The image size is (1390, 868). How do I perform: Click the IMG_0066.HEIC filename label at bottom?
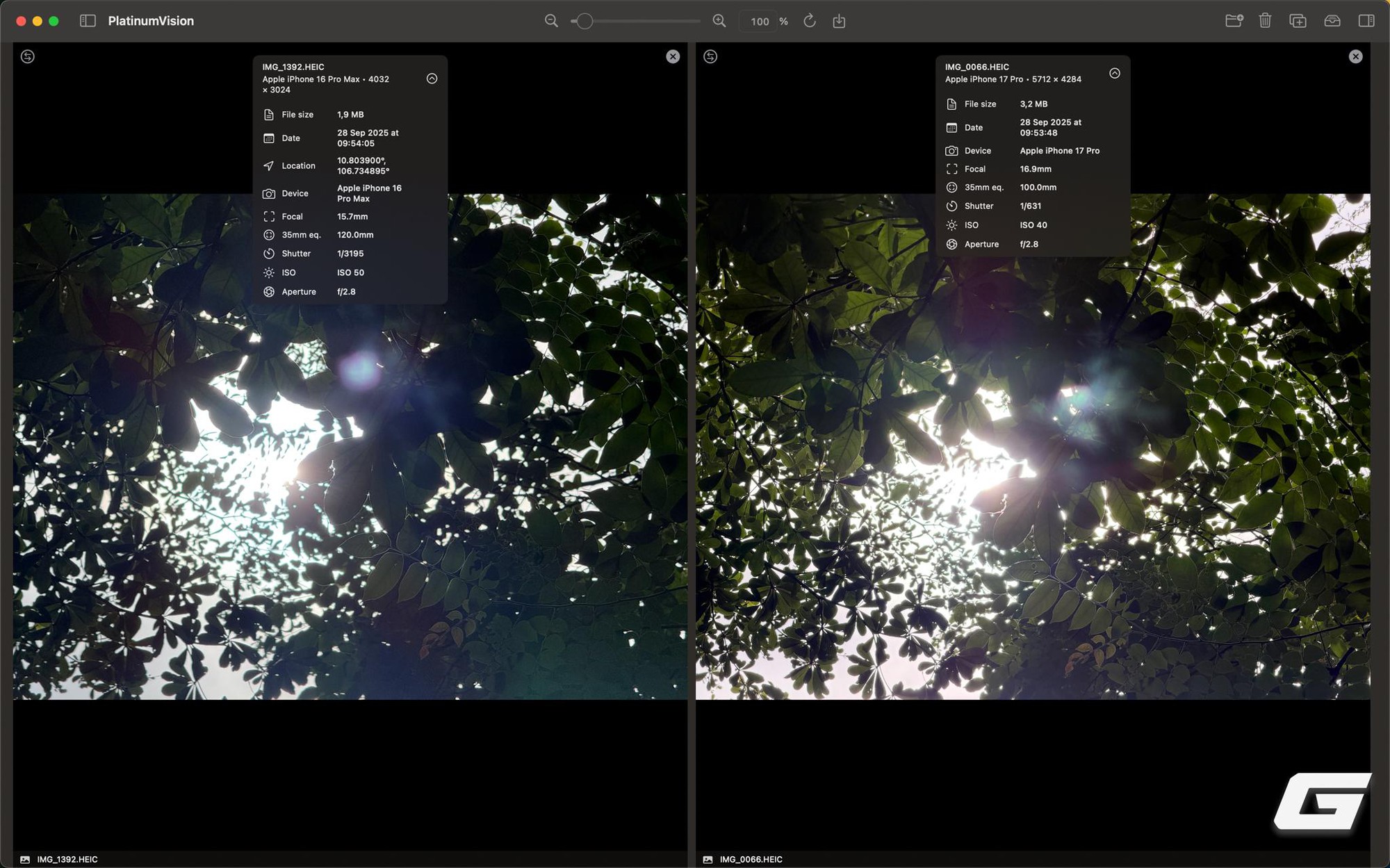pyautogui.click(x=751, y=859)
